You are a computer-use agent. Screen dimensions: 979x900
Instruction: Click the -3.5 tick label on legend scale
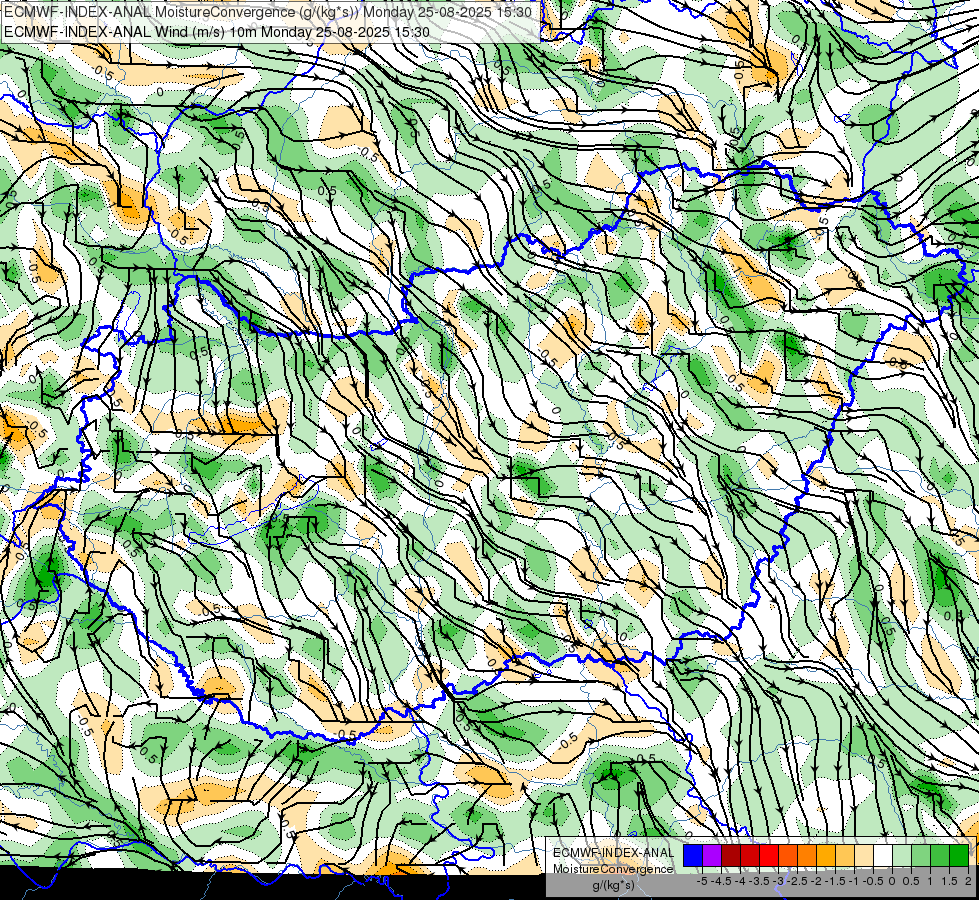[759, 881]
